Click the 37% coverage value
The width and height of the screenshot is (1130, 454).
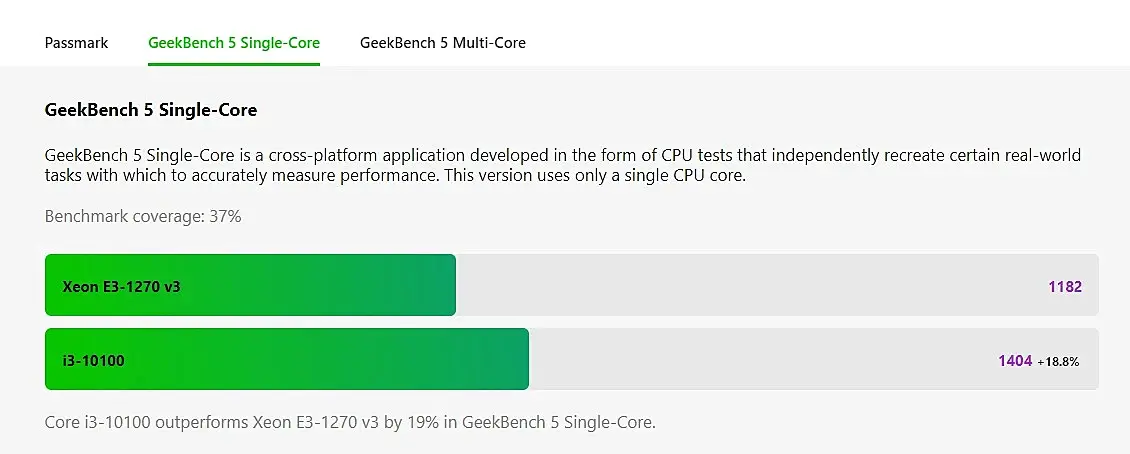click(x=224, y=216)
